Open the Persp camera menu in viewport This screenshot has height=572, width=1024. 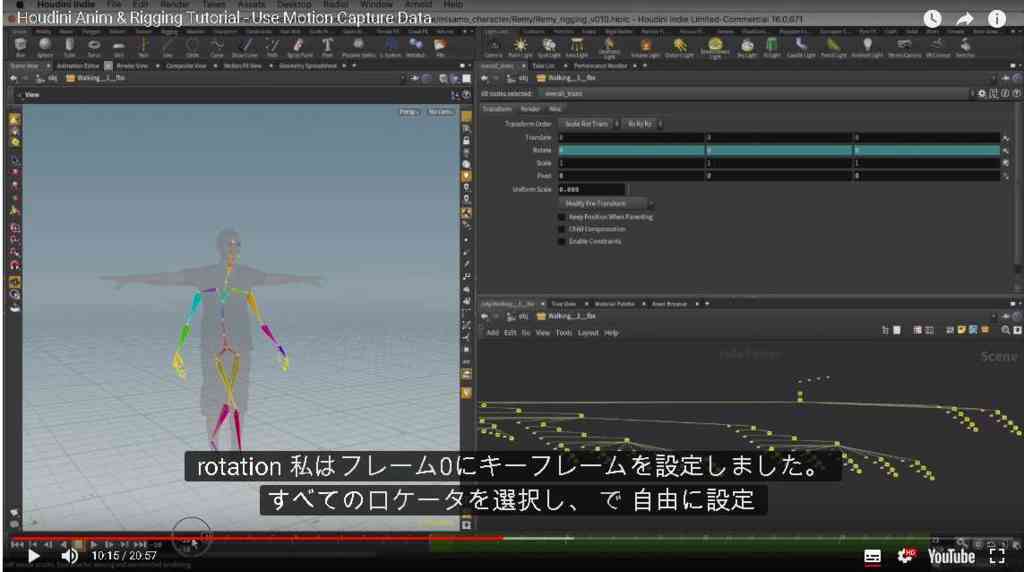tap(409, 112)
